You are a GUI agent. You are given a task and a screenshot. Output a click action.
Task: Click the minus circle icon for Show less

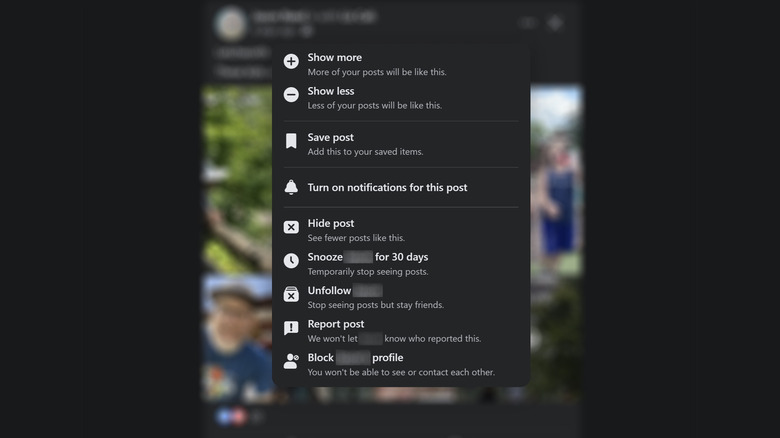291,95
